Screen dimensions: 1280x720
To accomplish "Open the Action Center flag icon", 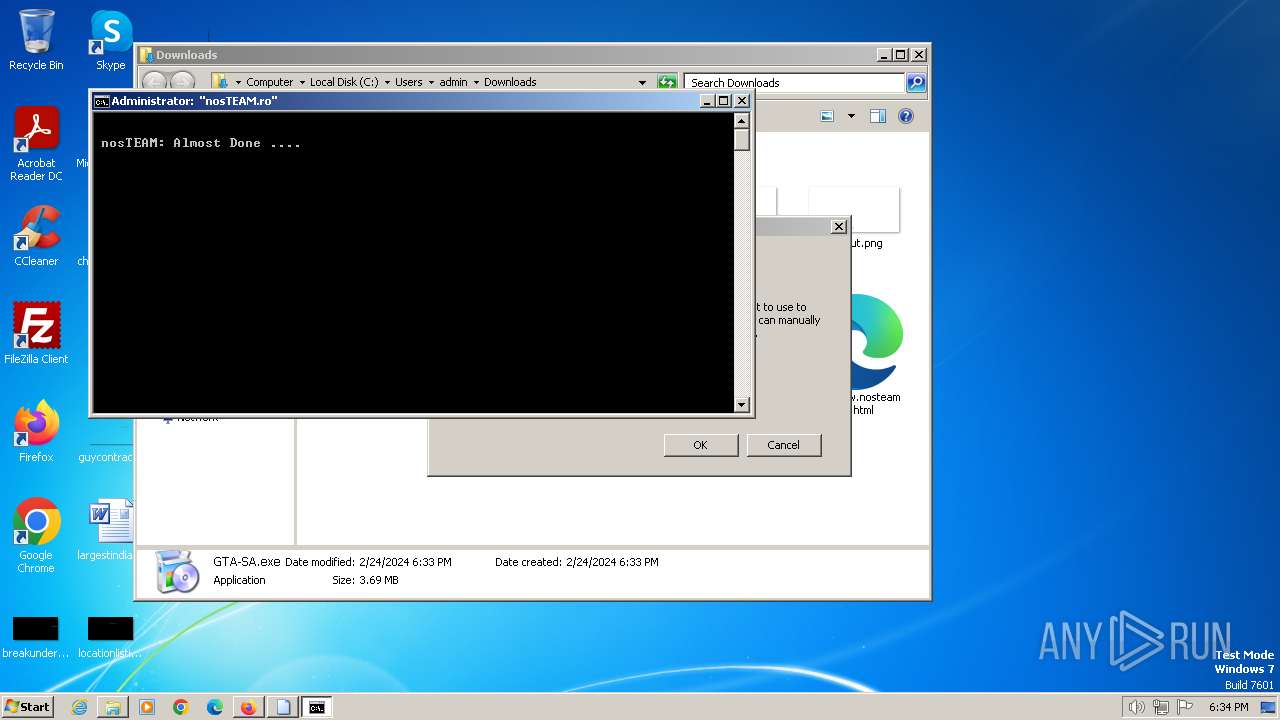I will 1184,707.
